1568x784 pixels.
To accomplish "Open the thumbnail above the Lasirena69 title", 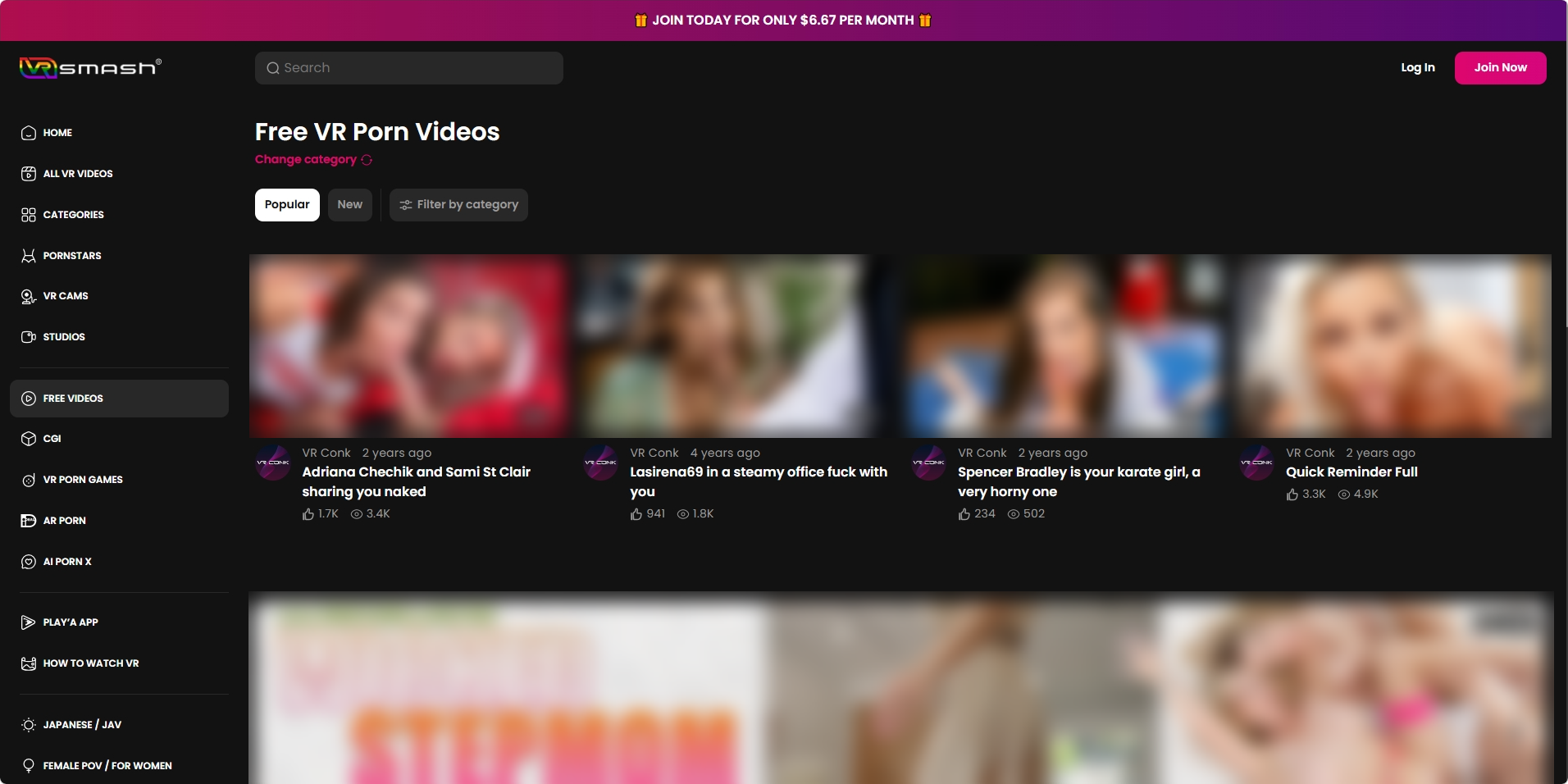I will [x=736, y=346].
